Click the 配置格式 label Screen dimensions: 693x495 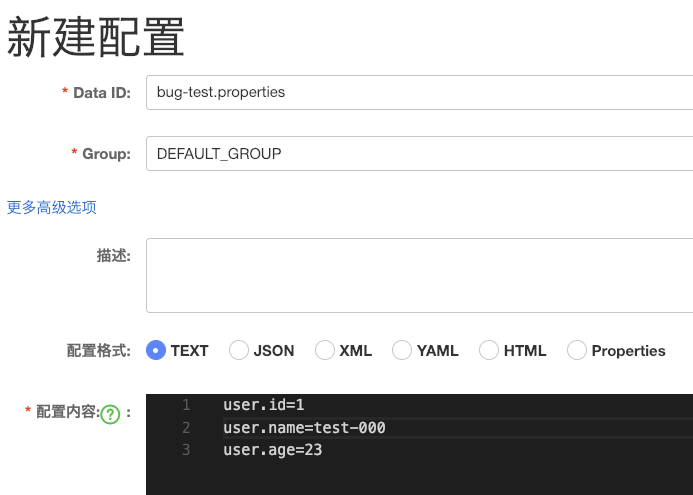[x=99, y=350]
